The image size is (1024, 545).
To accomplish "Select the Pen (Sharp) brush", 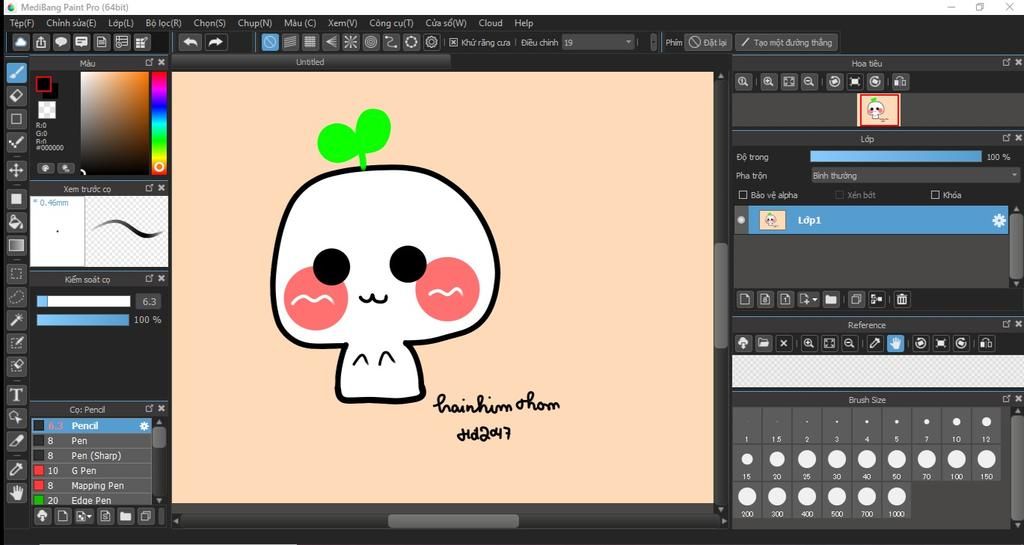I will 91,456.
